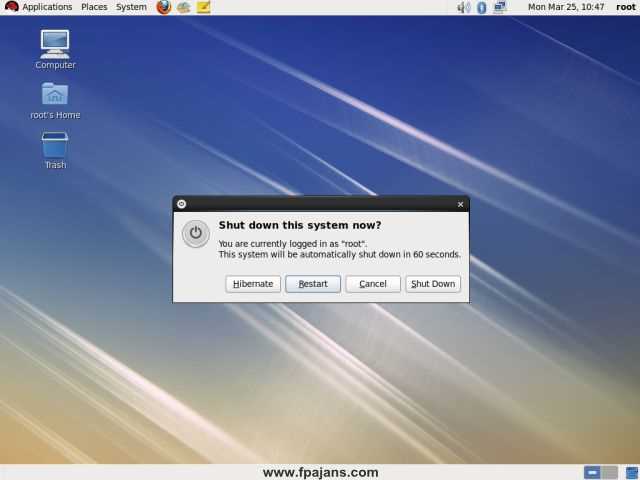The height and width of the screenshot is (480, 640).
Task: Click the date and time clock
Action: coord(566,7)
